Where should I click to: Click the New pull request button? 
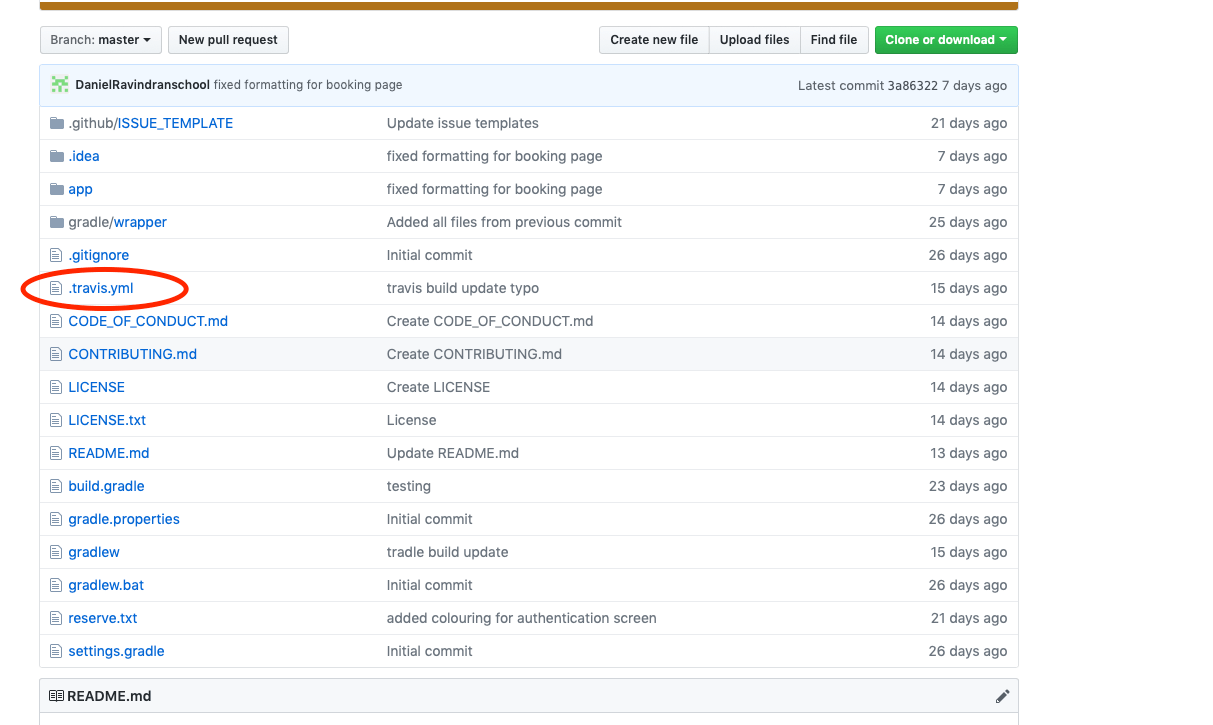(x=228, y=40)
